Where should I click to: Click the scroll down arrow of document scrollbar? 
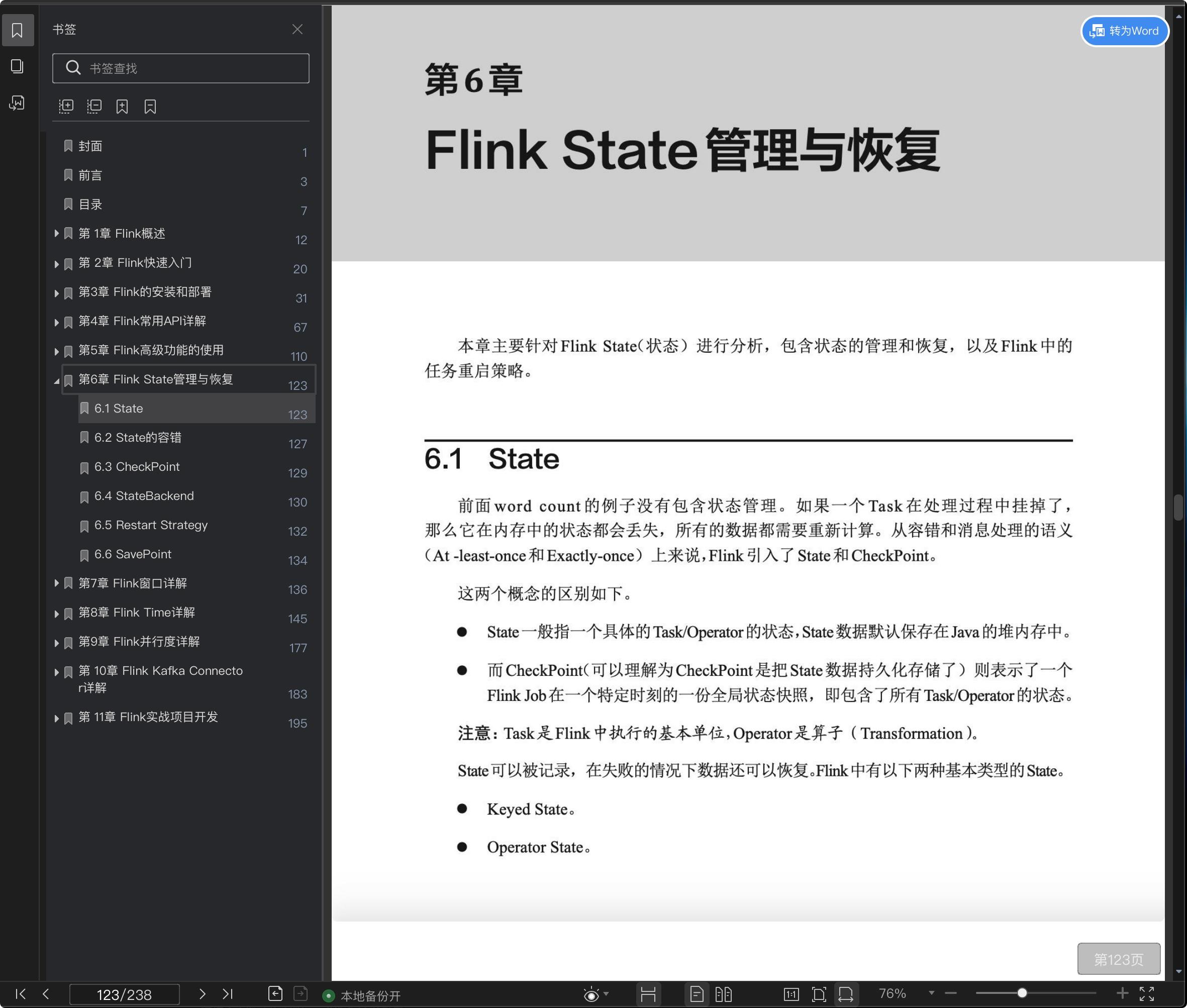coord(1178,971)
